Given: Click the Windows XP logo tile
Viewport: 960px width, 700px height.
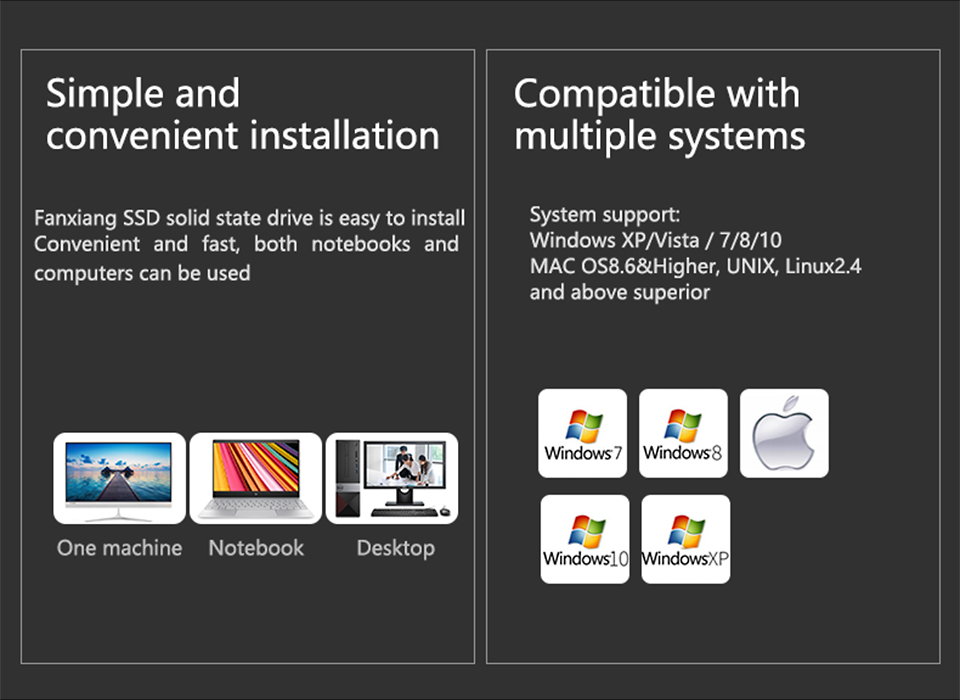Looking at the screenshot, I should click(686, 539).
